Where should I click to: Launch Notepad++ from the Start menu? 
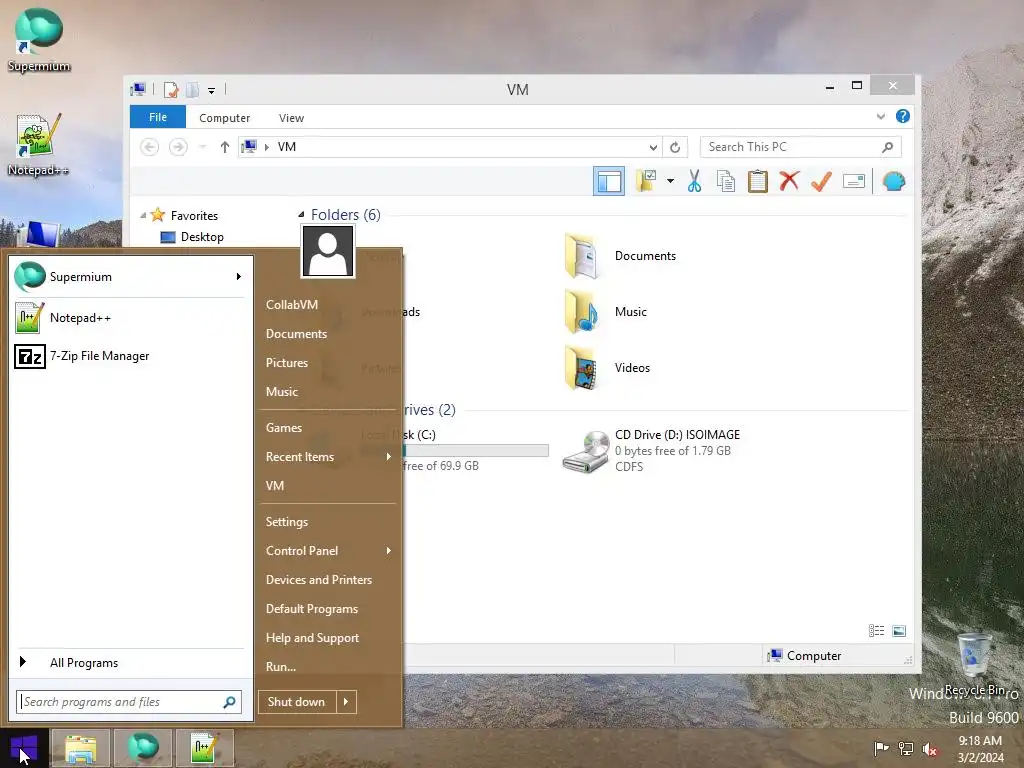pos(129,318)
